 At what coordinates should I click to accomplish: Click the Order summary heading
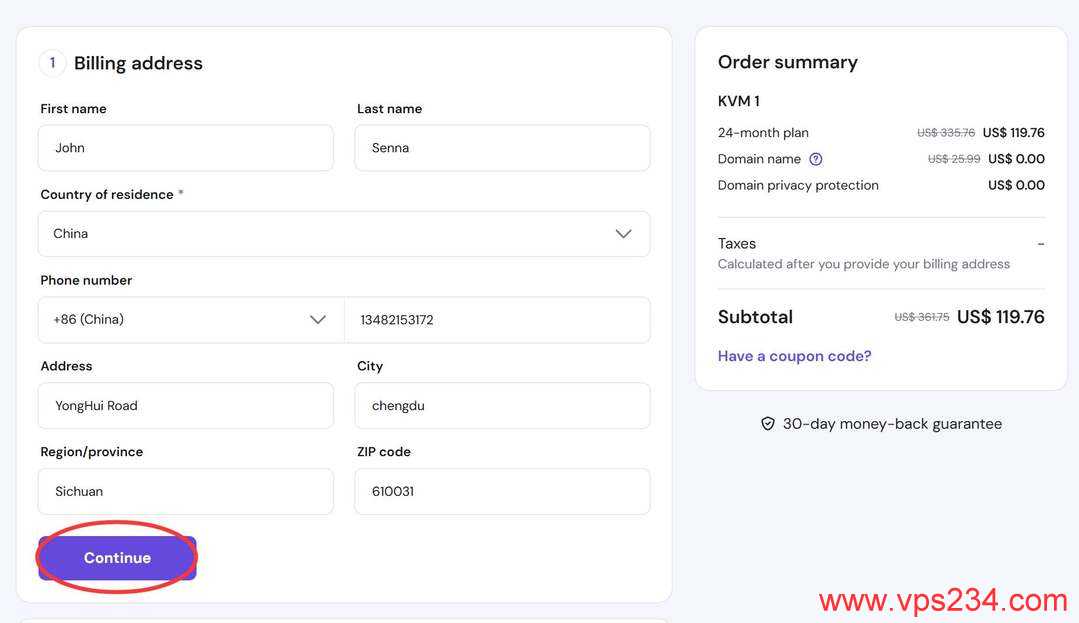[x=787, y=62]
